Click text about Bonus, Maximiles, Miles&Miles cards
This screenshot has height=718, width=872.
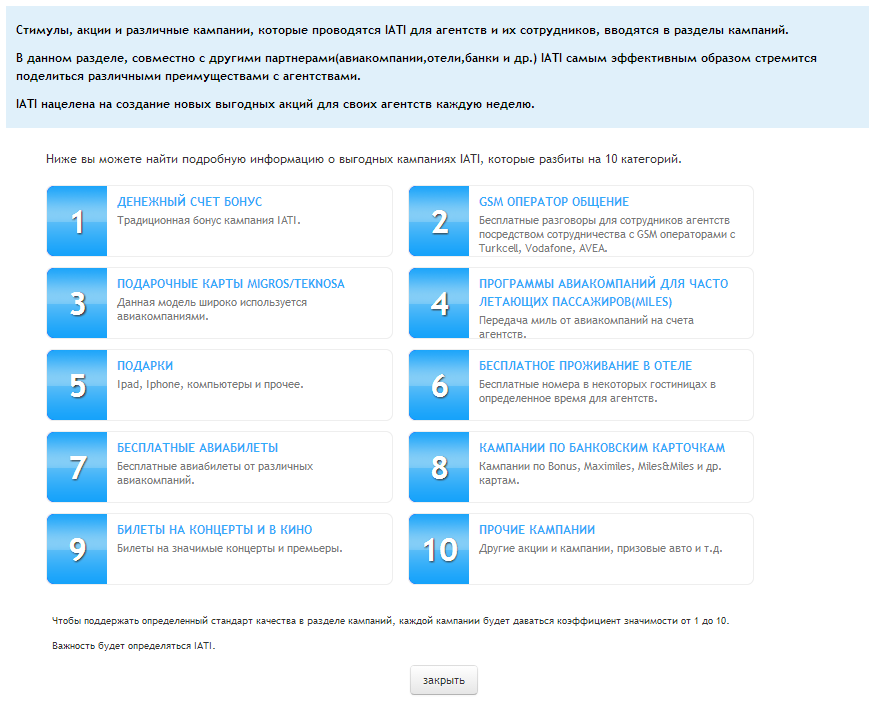pyautogui.click(x=600, y=473)
